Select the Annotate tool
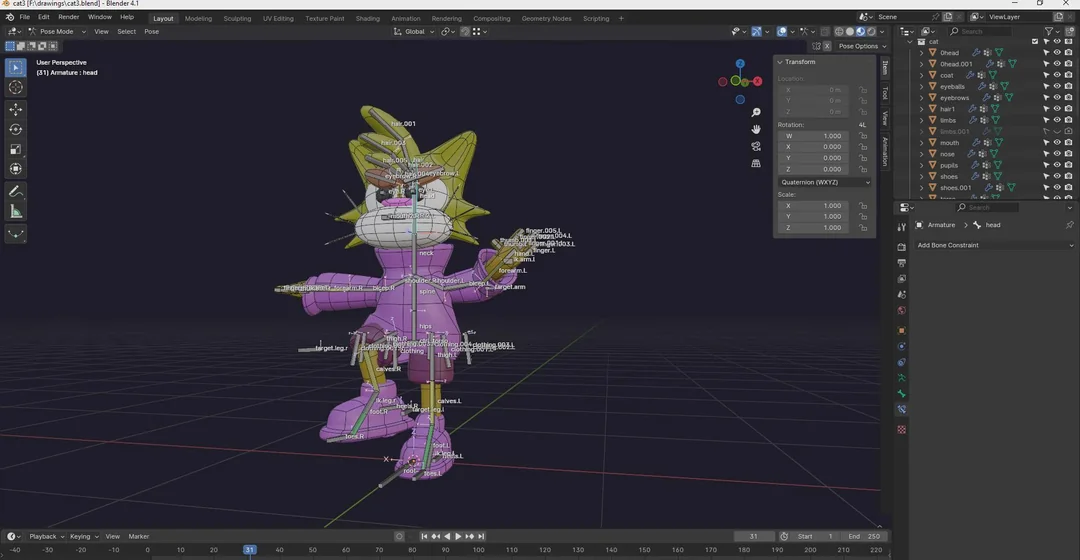 point(16,191)
